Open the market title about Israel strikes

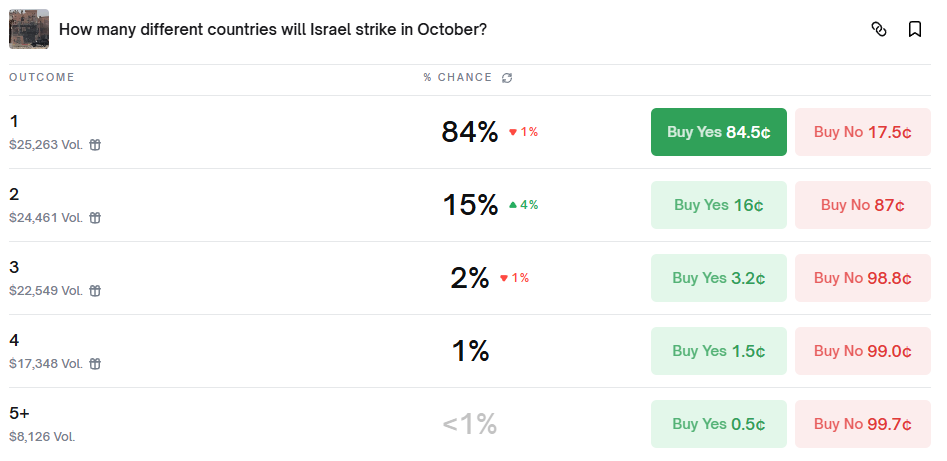(273, 29)
